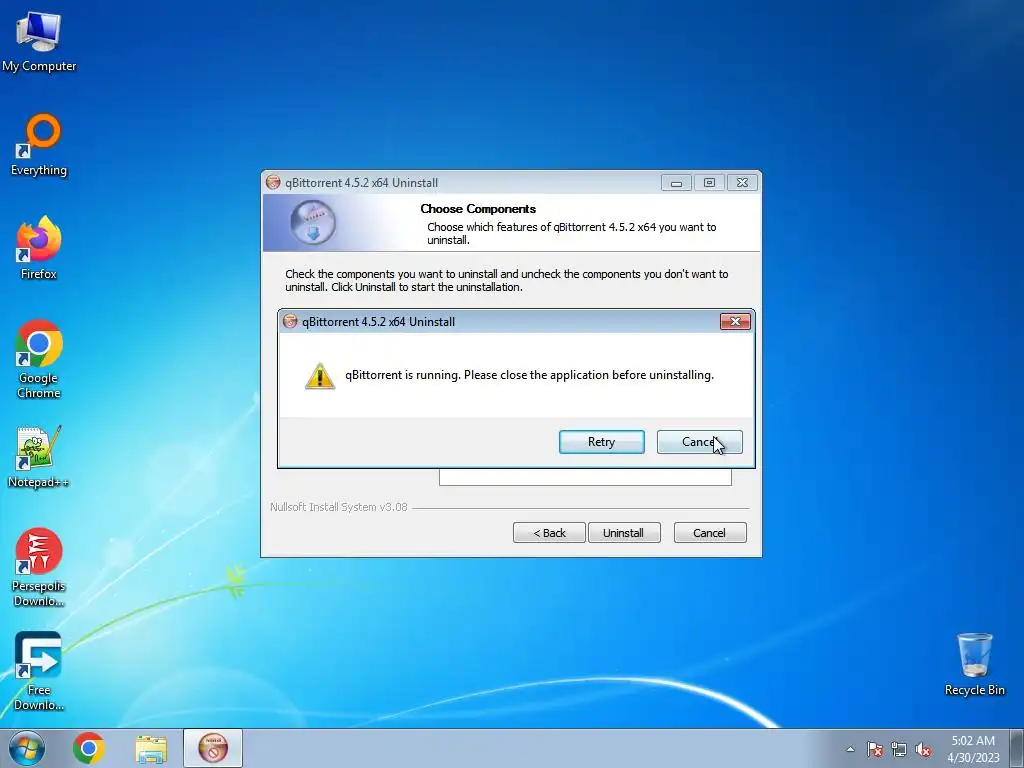Open the Everything search shortcut
Screen dimensions: 1024x768
(39, 145)
